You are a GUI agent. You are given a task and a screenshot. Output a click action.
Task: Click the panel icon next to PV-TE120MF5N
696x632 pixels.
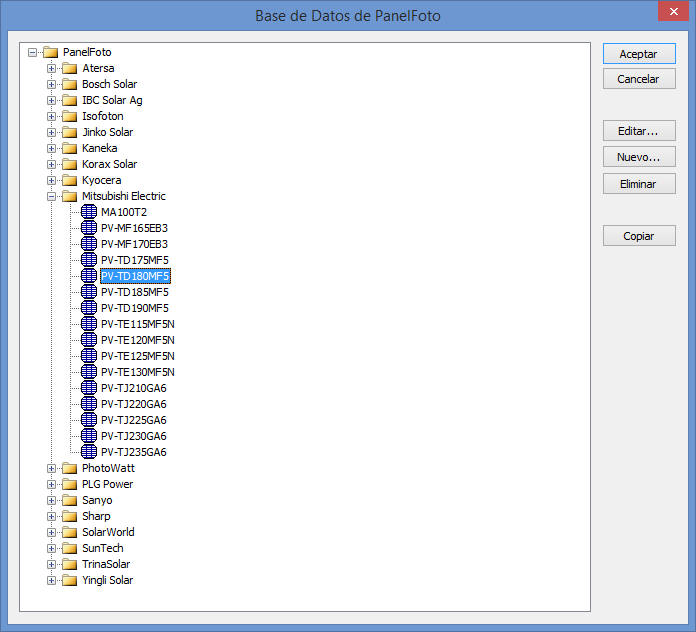pyautogui.click(x=89, y=340)
